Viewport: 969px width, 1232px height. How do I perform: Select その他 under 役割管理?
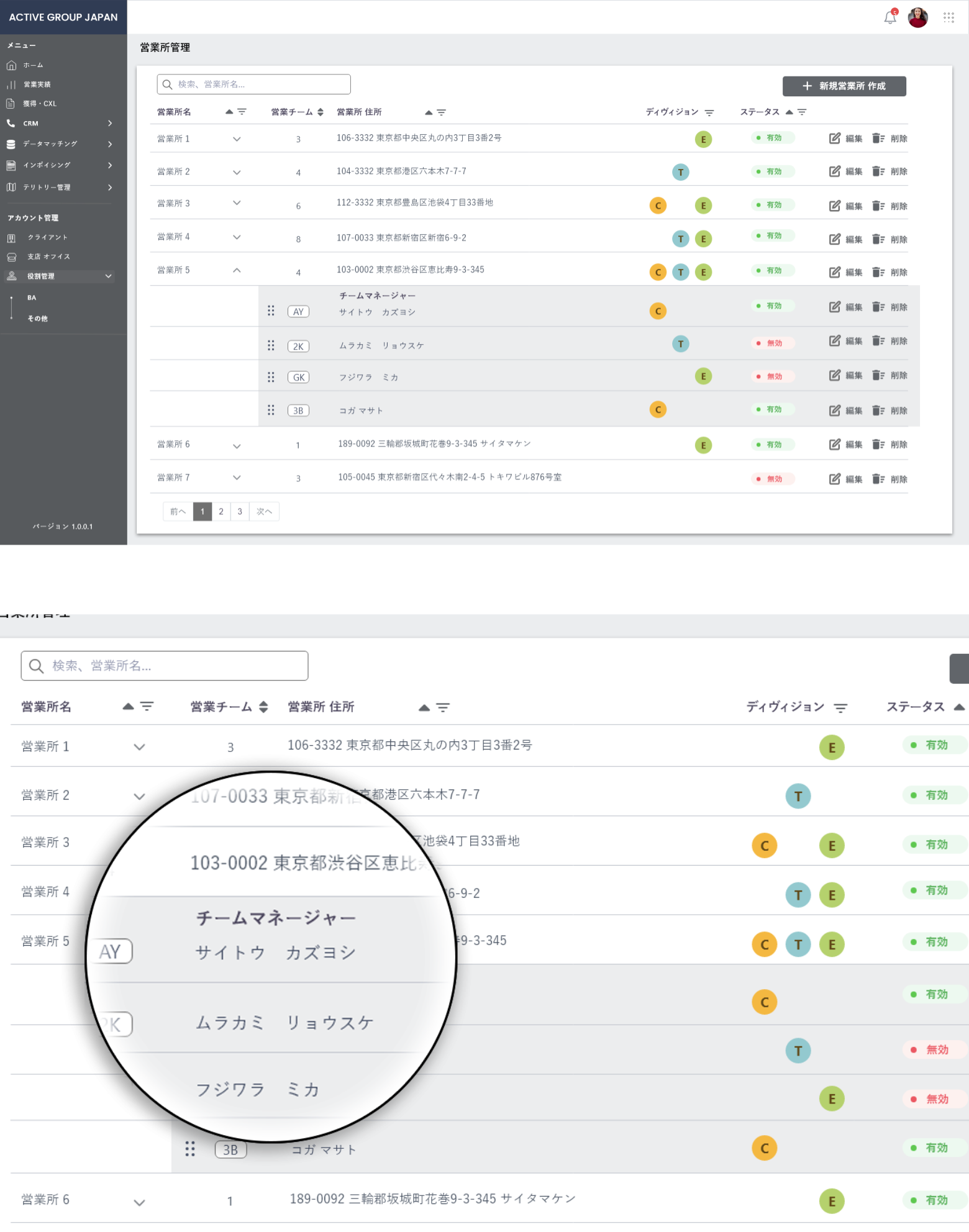pyautogui.click(x=37, y=319)
